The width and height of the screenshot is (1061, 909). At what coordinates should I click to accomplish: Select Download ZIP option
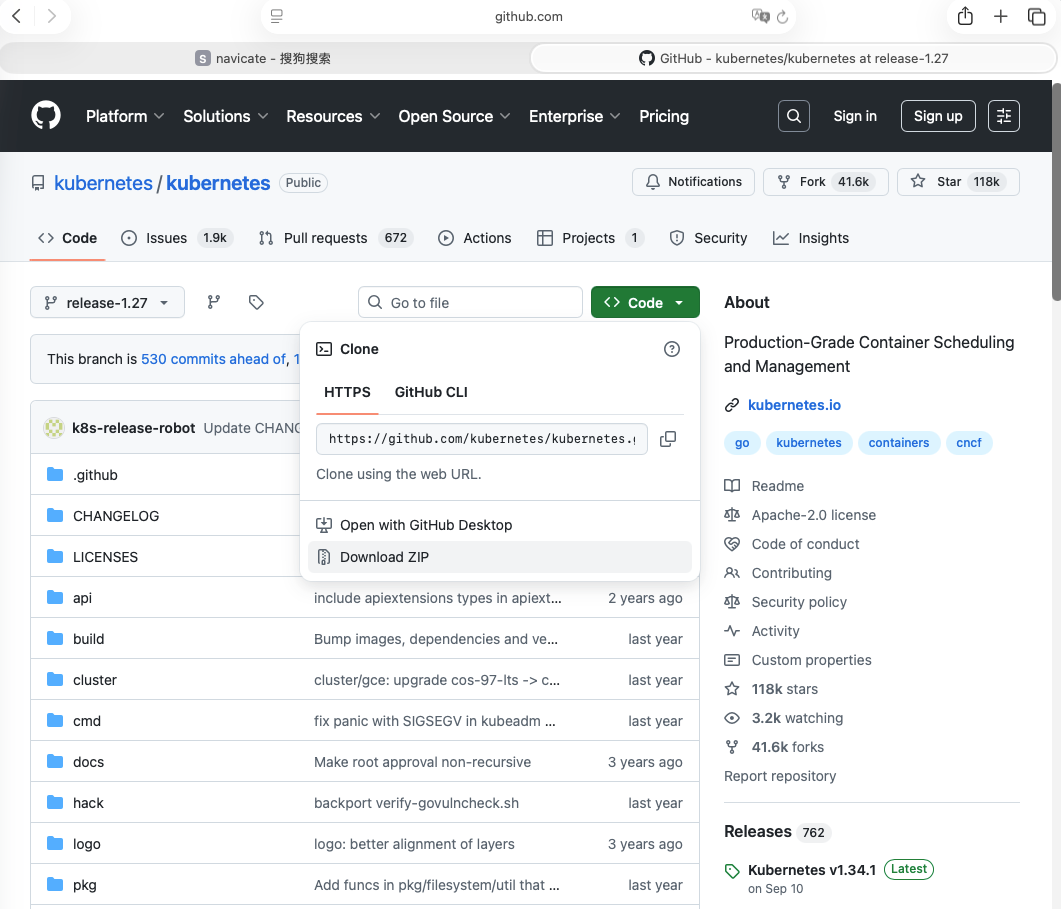499,557
